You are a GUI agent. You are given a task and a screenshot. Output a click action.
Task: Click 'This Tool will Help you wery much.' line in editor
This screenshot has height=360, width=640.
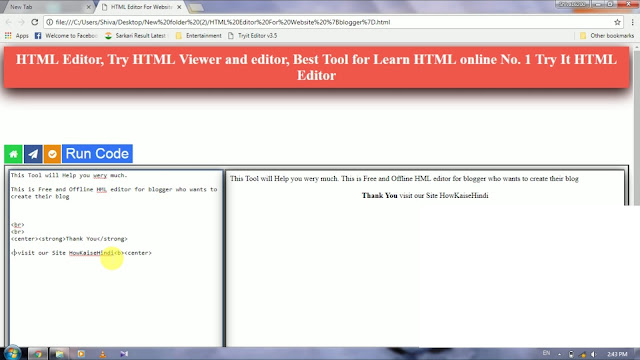click(69, 175)
